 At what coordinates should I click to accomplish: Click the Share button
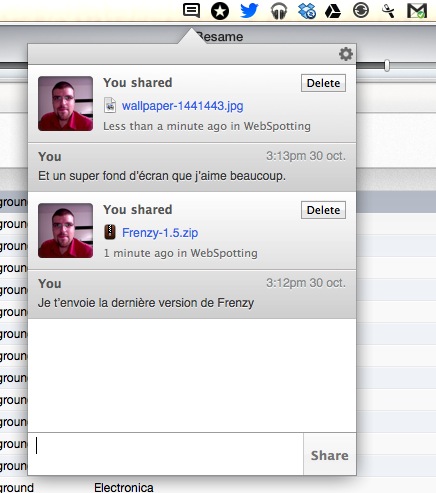[x=330, y=454]
